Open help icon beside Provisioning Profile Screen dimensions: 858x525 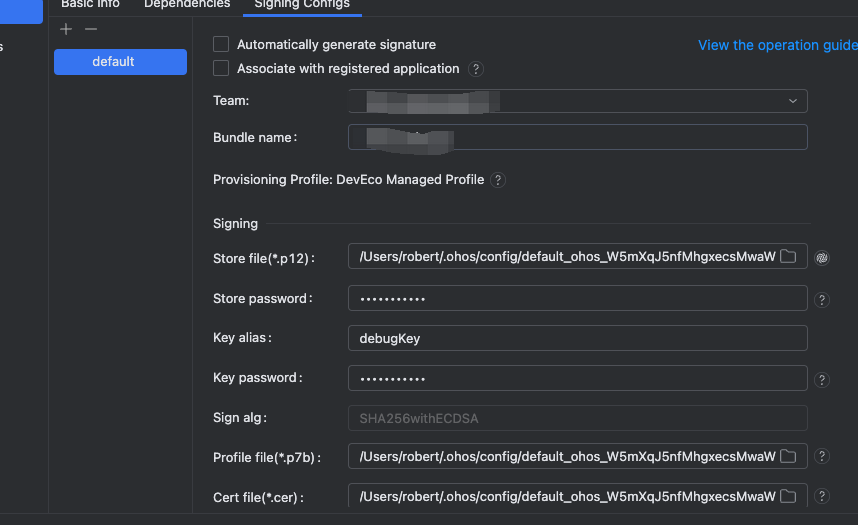497,180
